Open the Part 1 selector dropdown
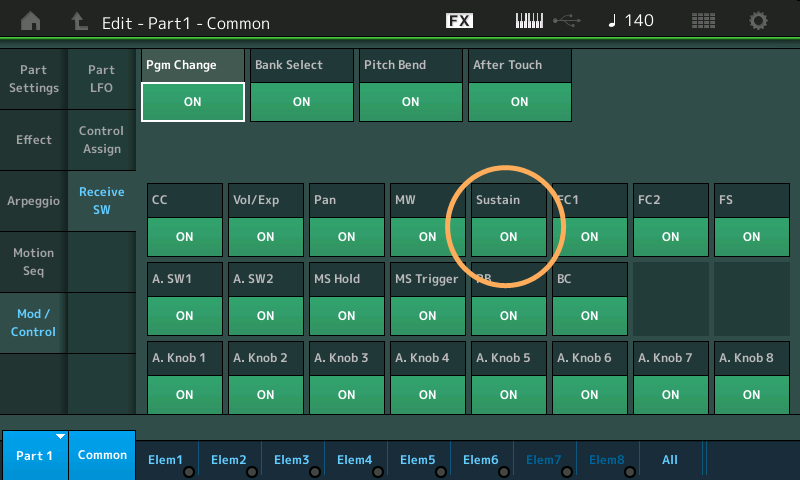Viewport: 800px width, 480px height. pos(35,456)
